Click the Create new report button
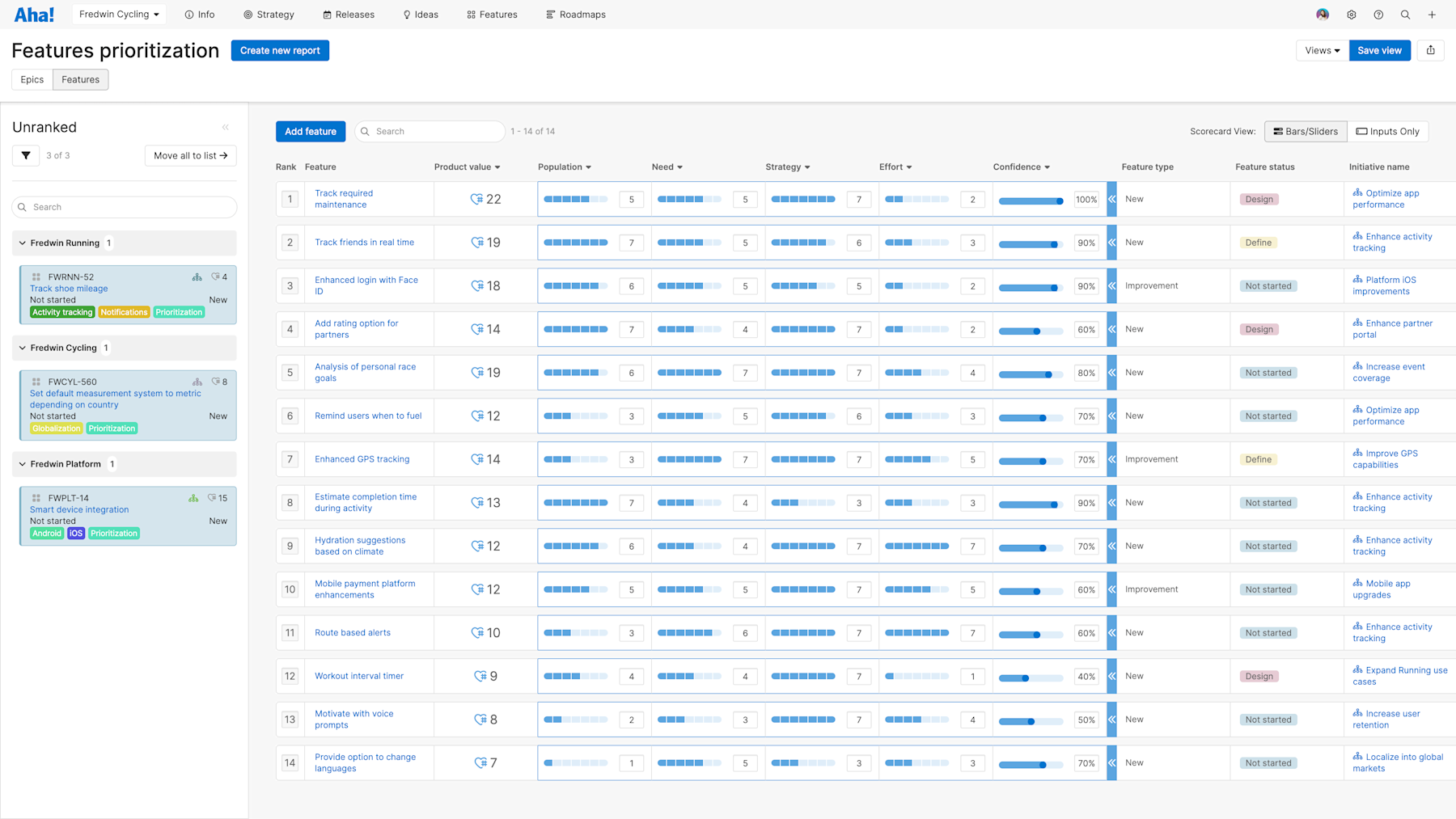 [279, 50]
